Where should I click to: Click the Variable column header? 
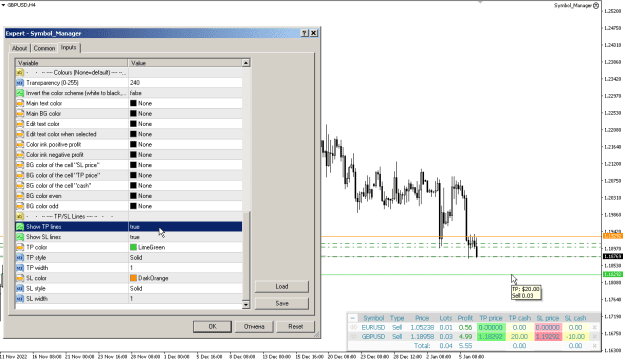pyautogui.click(x=72, y=63)
